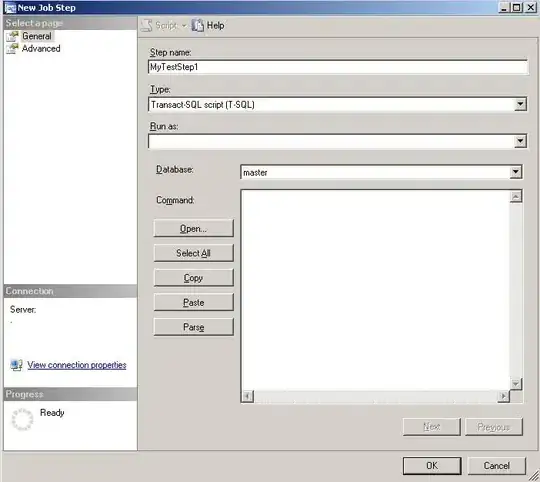Click the General page icon
The image size is (540, 482).
(x=12, y=36)
